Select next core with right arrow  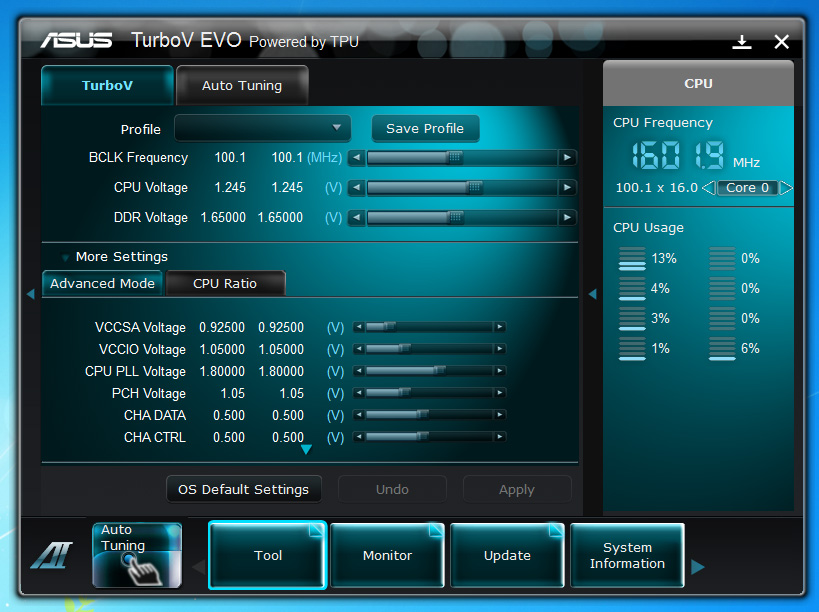pyautogui.click(x=786, y=188)
